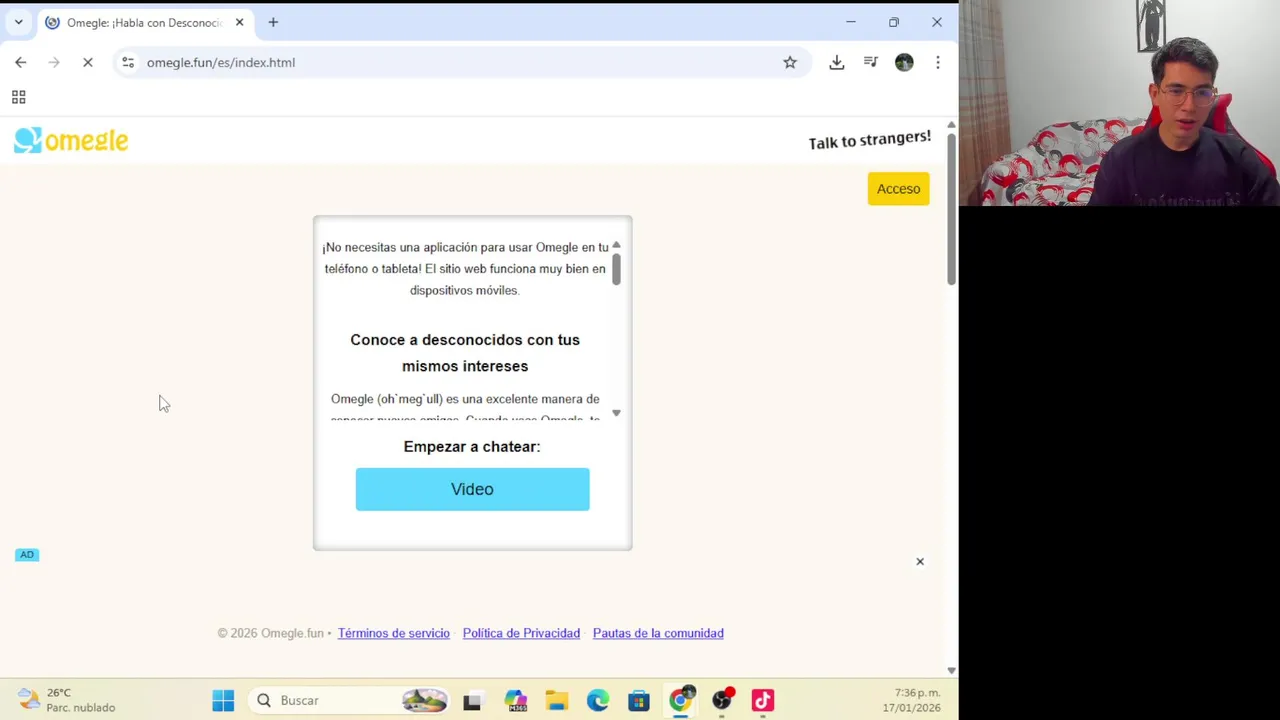The image size is (1280, 720).
Task: Close the Omegle tab
Action: tap(239, 22)
